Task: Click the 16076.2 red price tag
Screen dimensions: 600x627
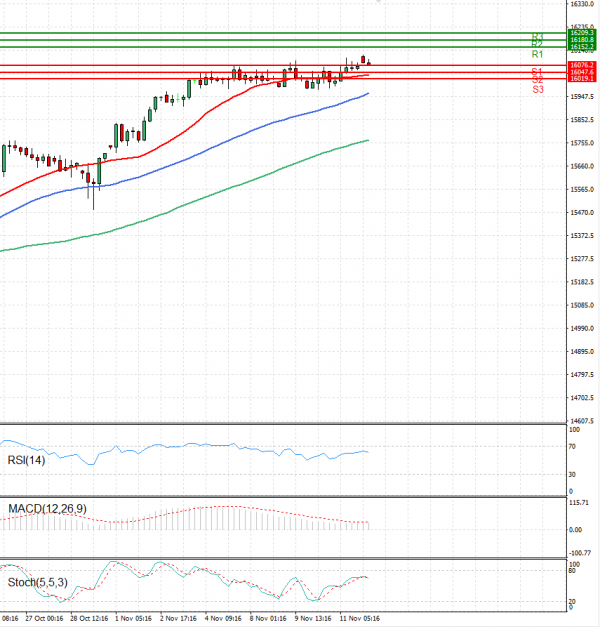Action: point(582,65)
